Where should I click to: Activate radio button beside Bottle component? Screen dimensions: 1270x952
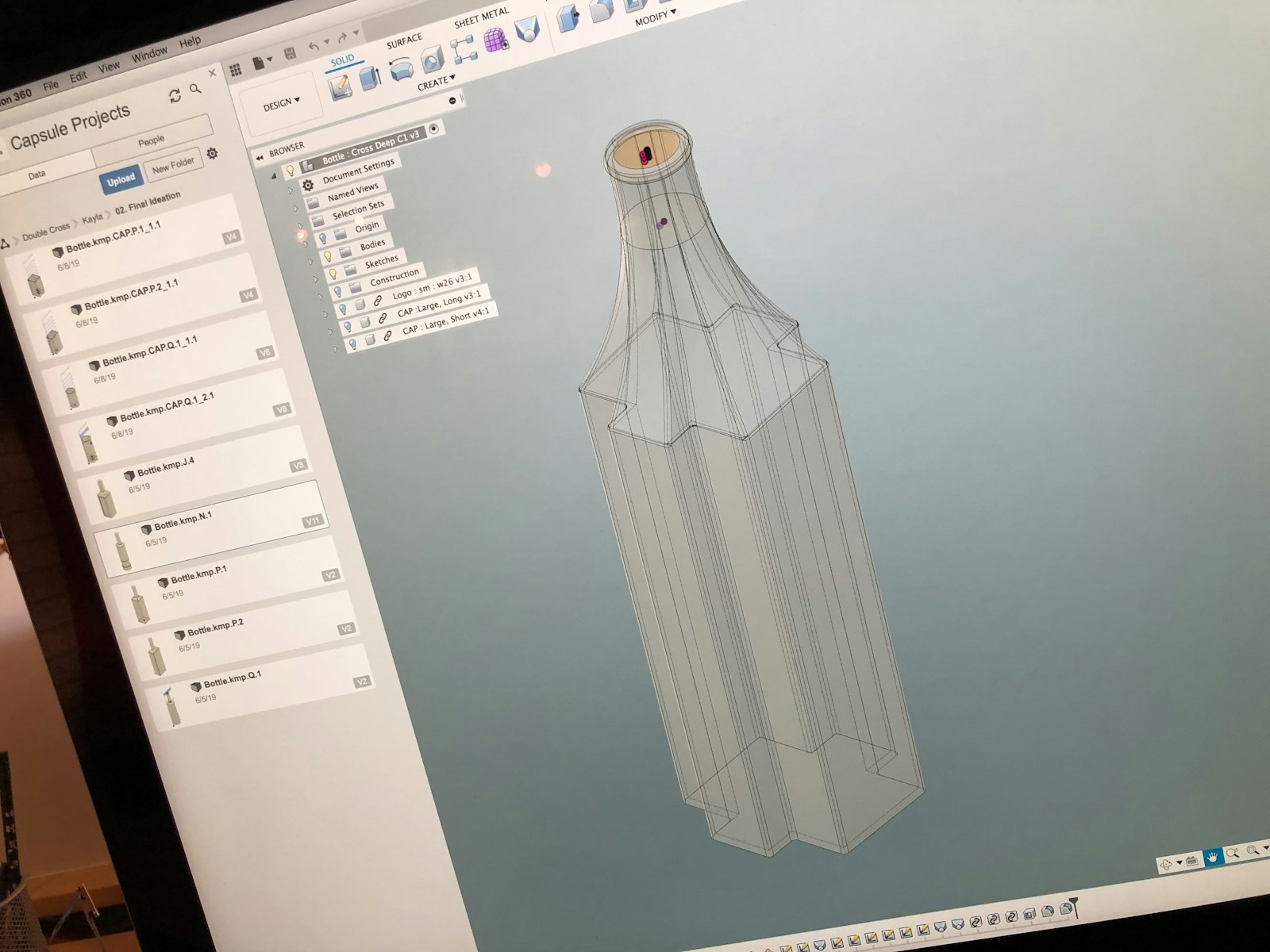pos(433,129)
